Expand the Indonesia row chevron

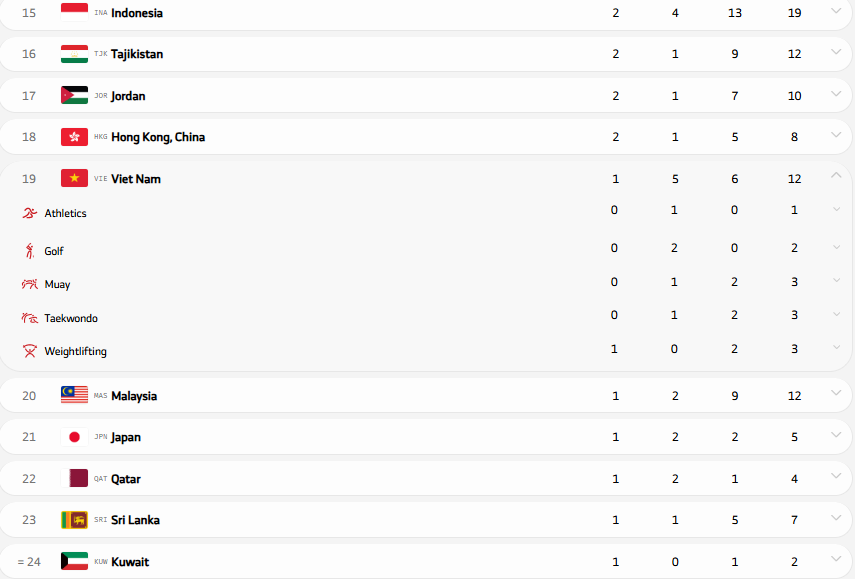pyautogui.click(x=836, y=11)
